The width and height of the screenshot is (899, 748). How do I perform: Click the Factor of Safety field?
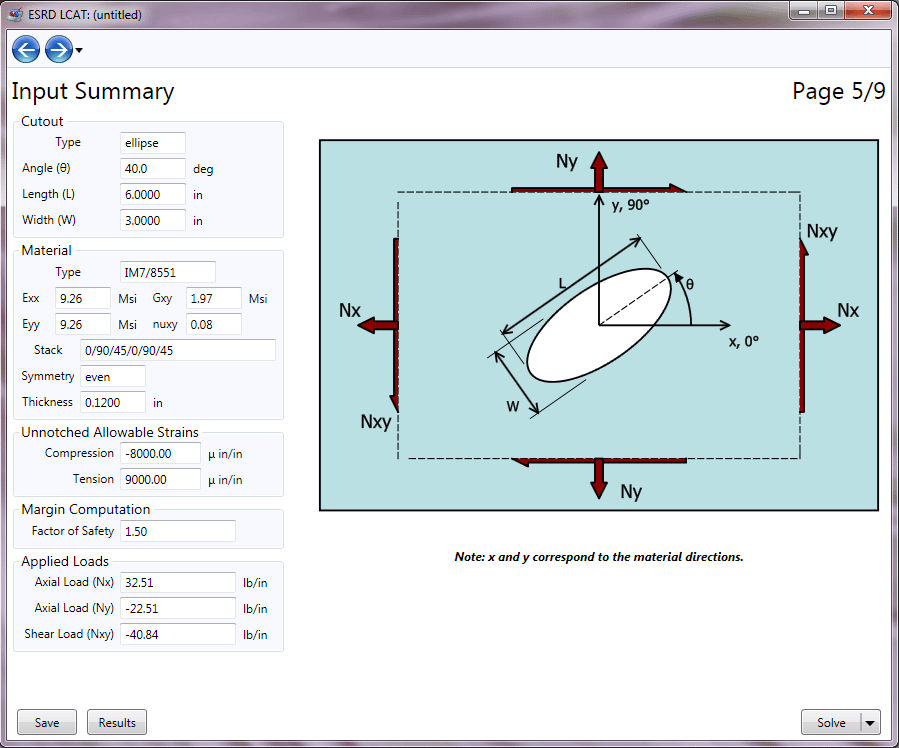click(177, 531)
